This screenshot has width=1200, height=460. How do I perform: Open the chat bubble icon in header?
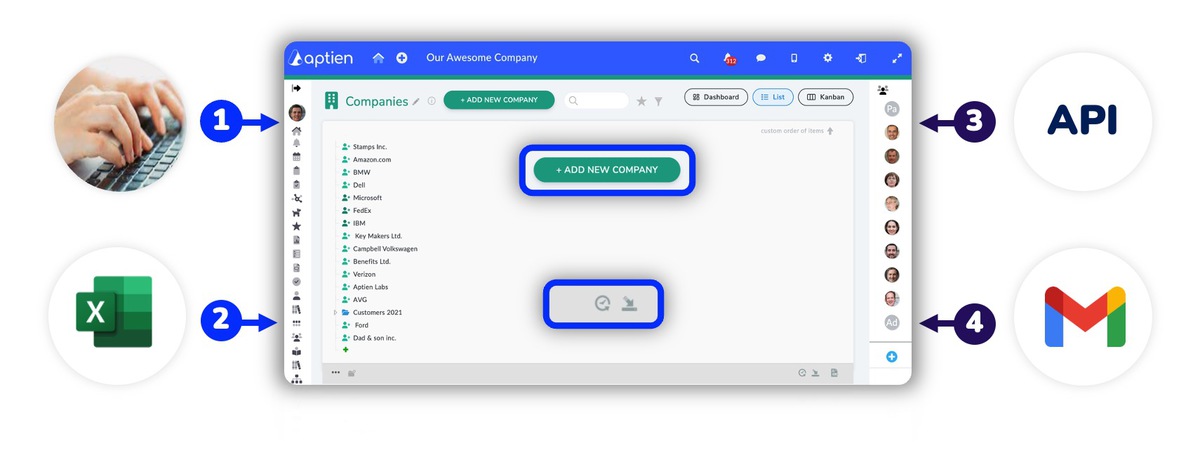click(761, 58)
